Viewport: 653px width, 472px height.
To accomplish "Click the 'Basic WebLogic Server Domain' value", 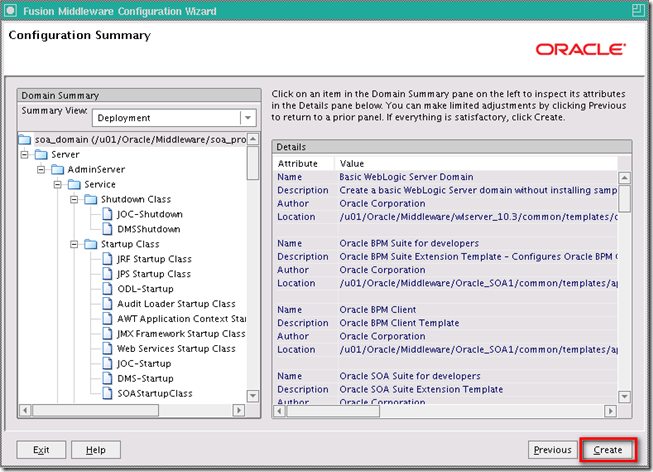I will coord(406,177).
